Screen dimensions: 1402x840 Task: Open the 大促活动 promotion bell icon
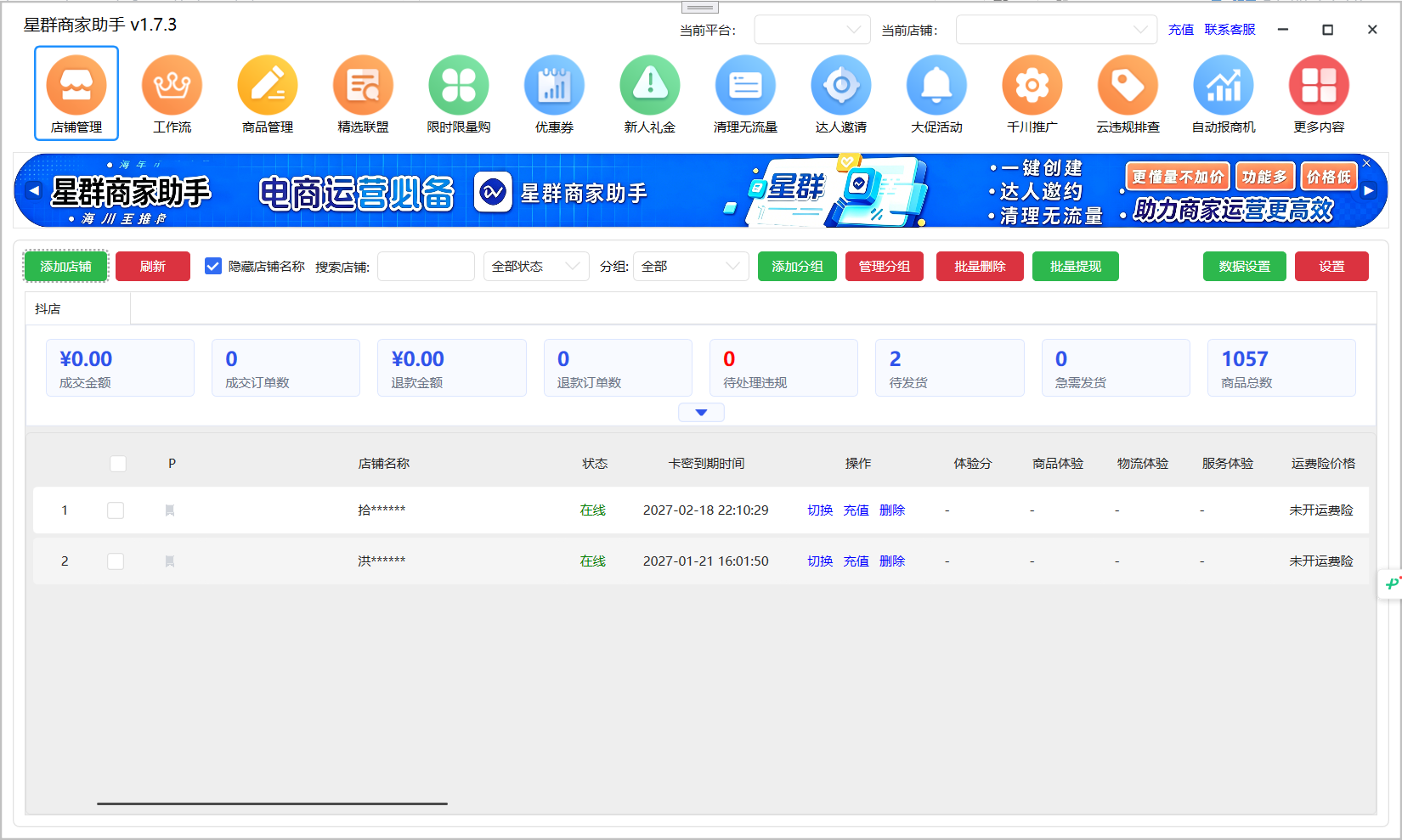[x=936, y=93]
